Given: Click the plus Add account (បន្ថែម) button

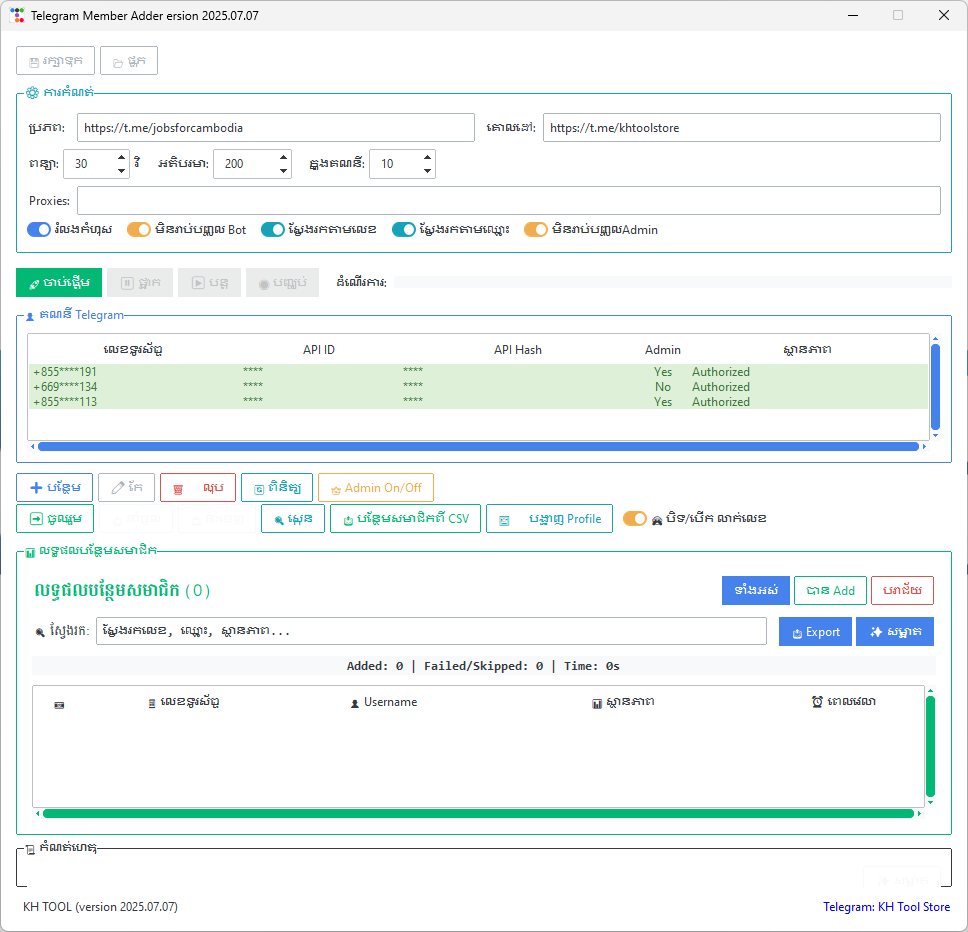Looking at the screenshot, I should [55, 488].
